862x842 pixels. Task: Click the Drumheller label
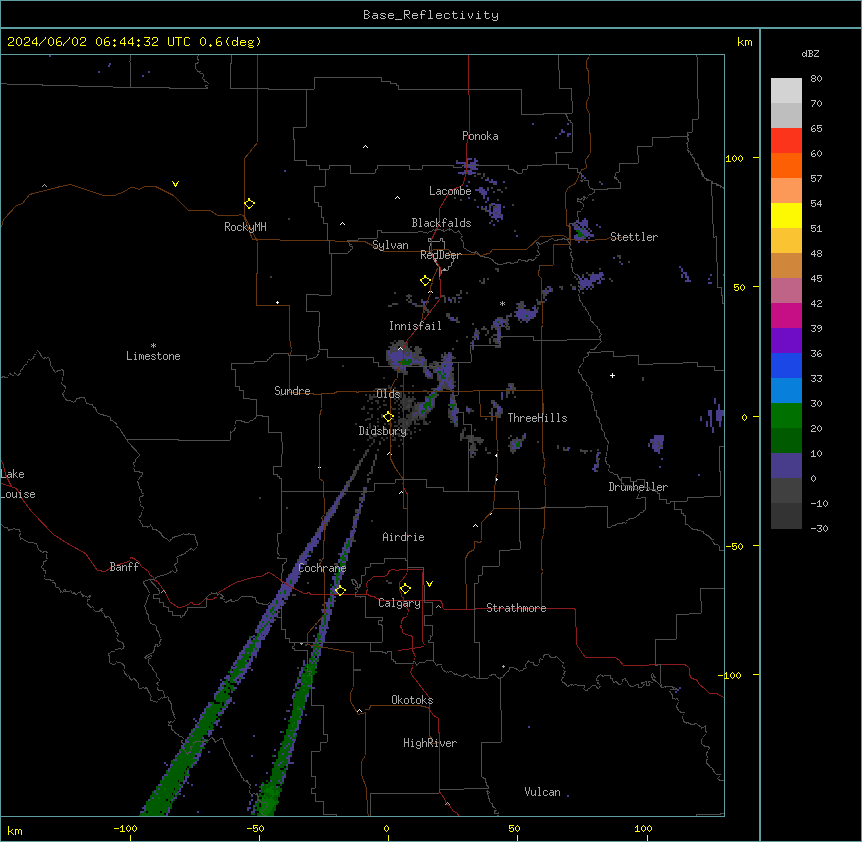point(638,487)
